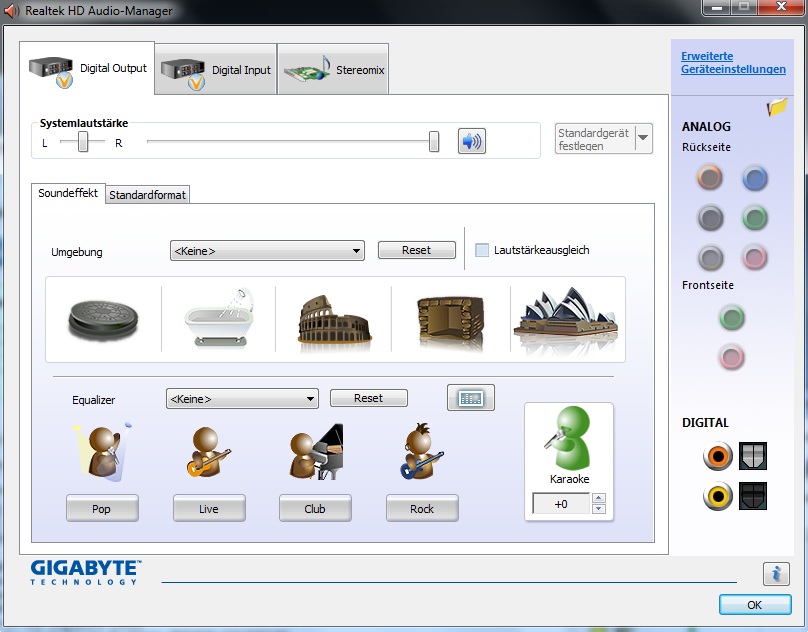
Task: Open the Equalizer preset dropdown
Action: point(242,398)
